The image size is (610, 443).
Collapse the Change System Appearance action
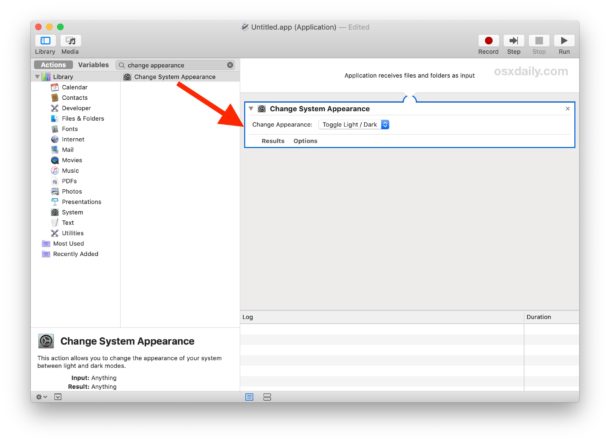[x=251, y=108]
